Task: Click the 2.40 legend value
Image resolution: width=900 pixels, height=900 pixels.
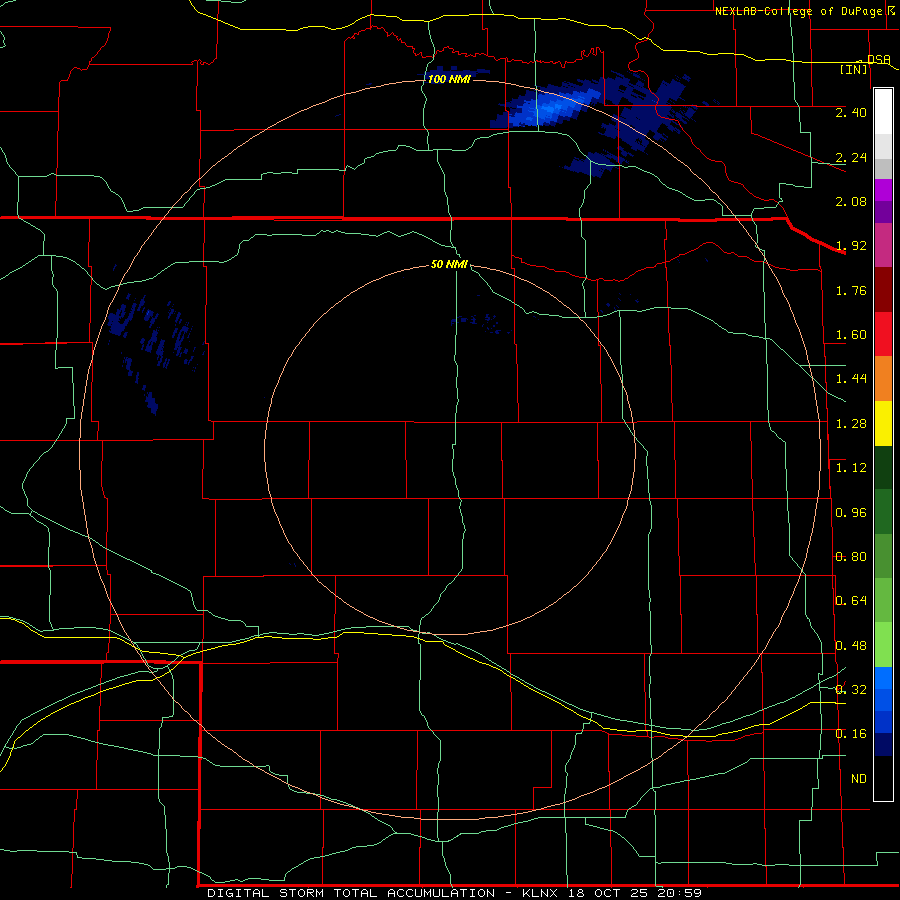Action: (x=851, y=112)
